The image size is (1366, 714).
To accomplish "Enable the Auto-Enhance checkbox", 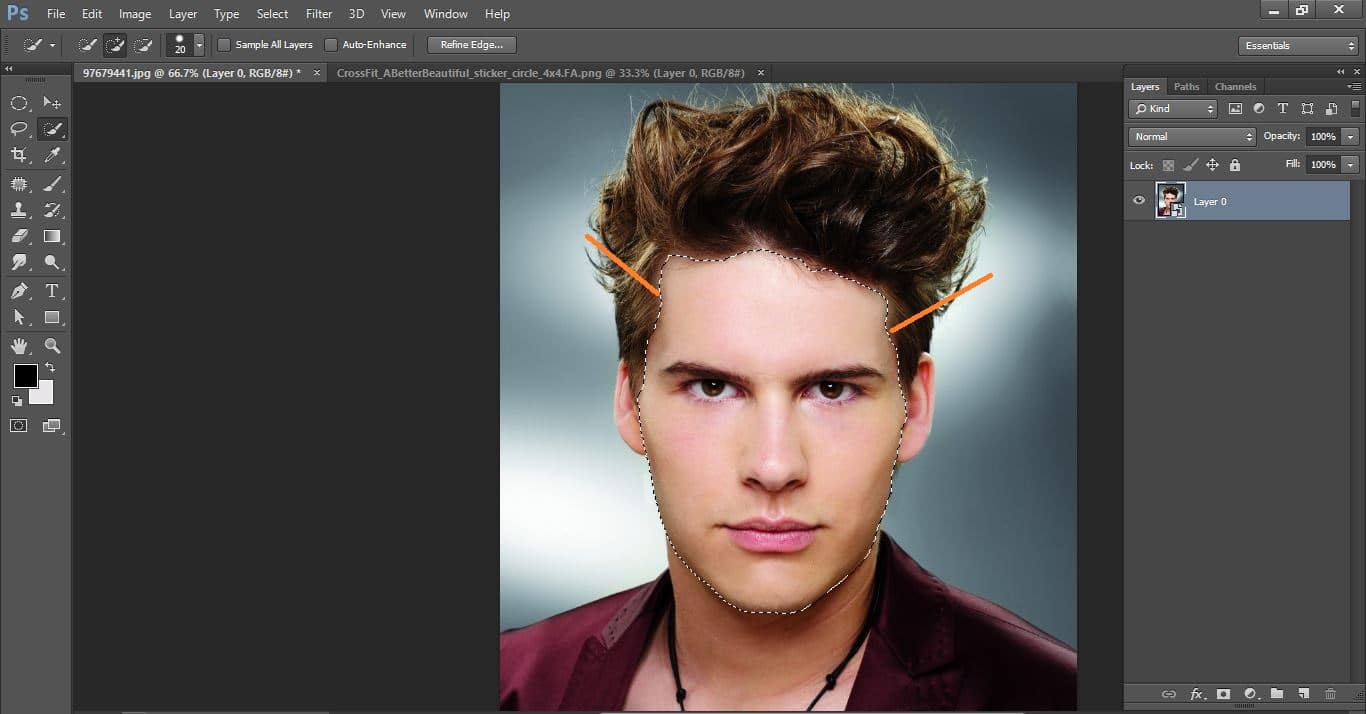I will 330,44.
